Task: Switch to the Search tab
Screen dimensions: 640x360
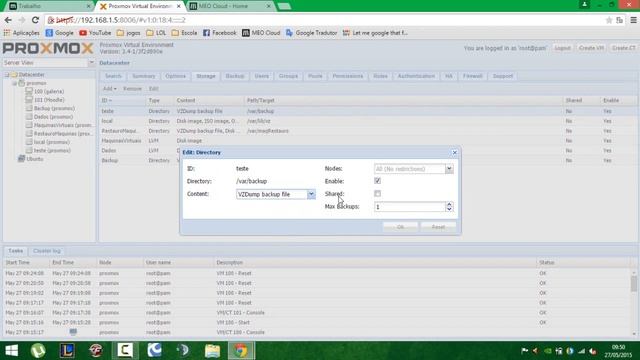Action: click(x=113, y=76)
